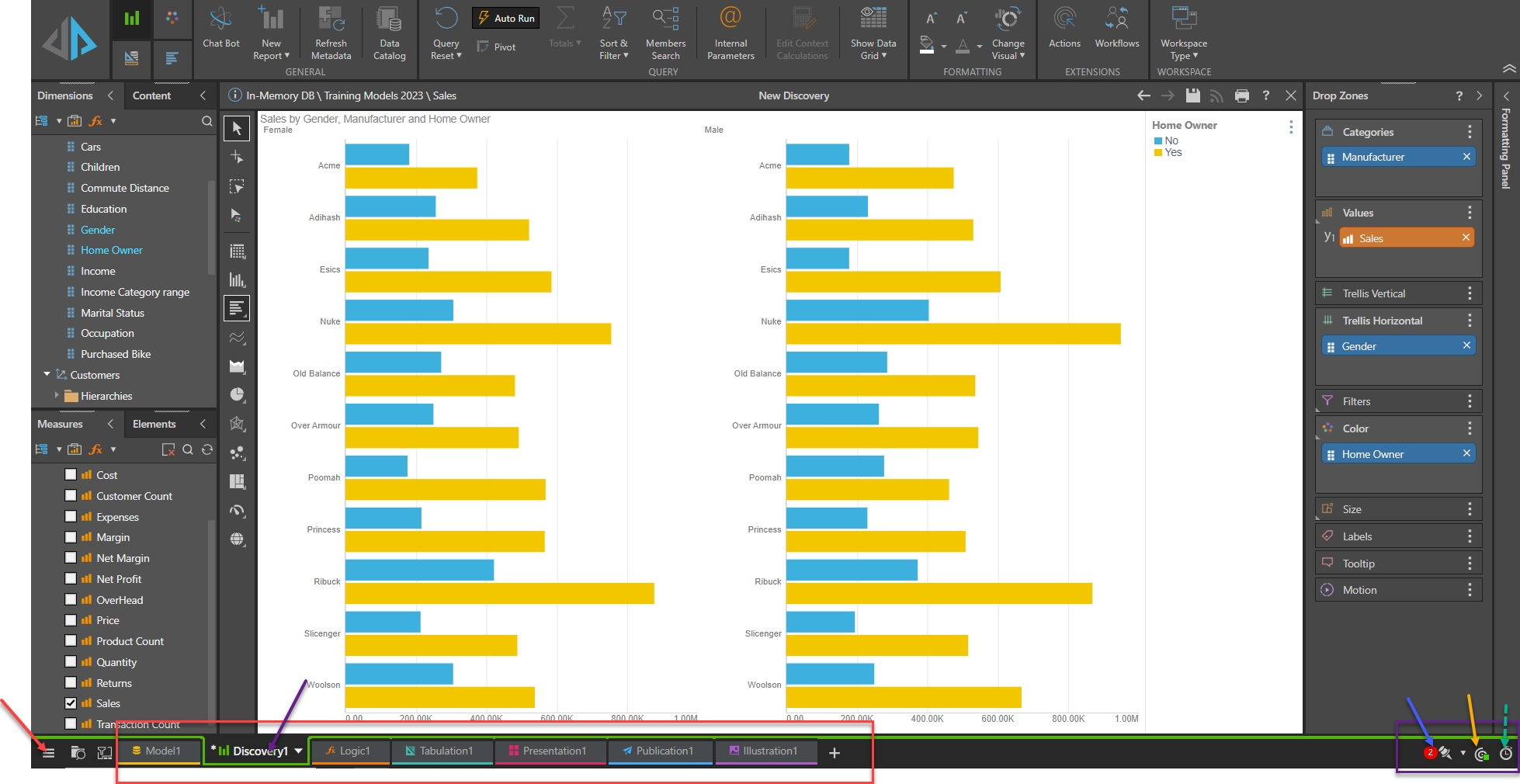Open the Formatting Panel side tab
This screenshot has width=1520, height=784.
pyautogui.click(x=1506, y=147)
